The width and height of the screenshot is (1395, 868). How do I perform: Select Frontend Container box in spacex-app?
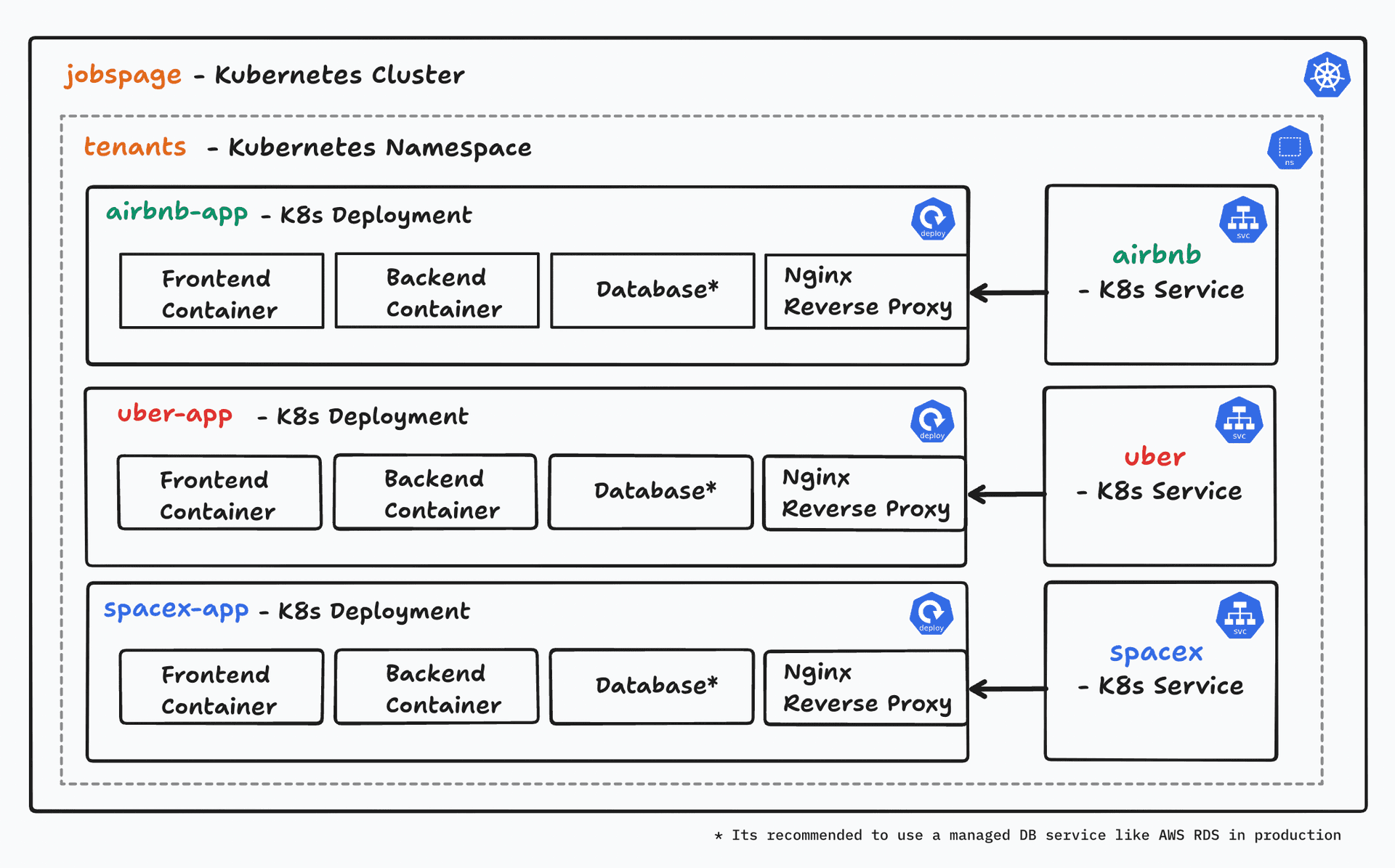tap(222, 687)
